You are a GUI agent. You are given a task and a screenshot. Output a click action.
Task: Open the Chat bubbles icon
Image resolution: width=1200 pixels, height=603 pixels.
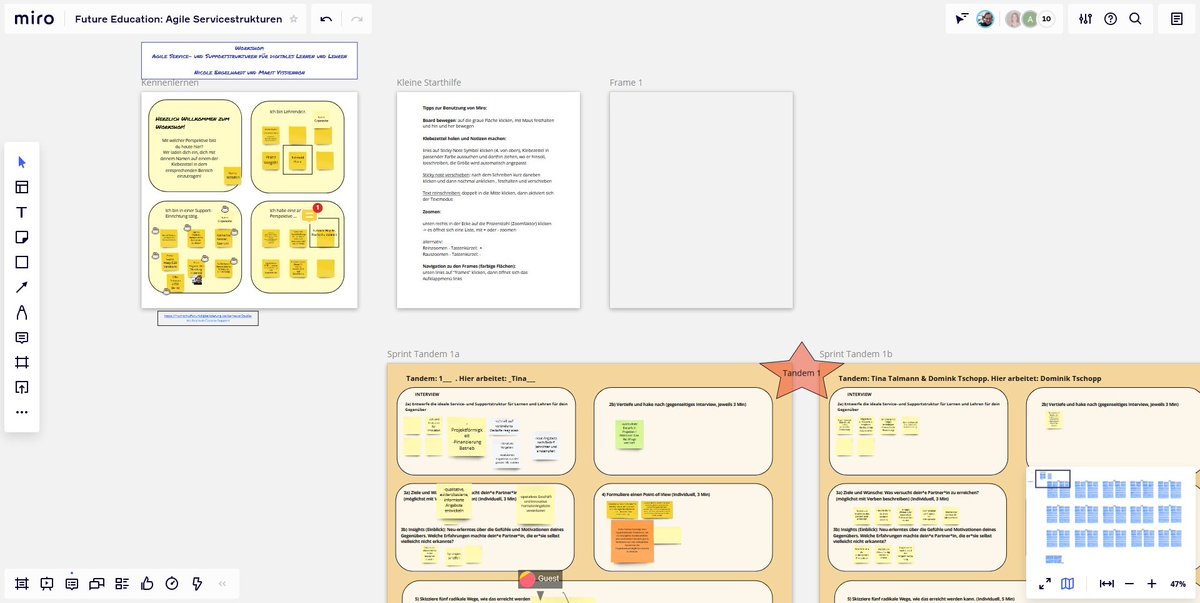click(x=97, y=583)
